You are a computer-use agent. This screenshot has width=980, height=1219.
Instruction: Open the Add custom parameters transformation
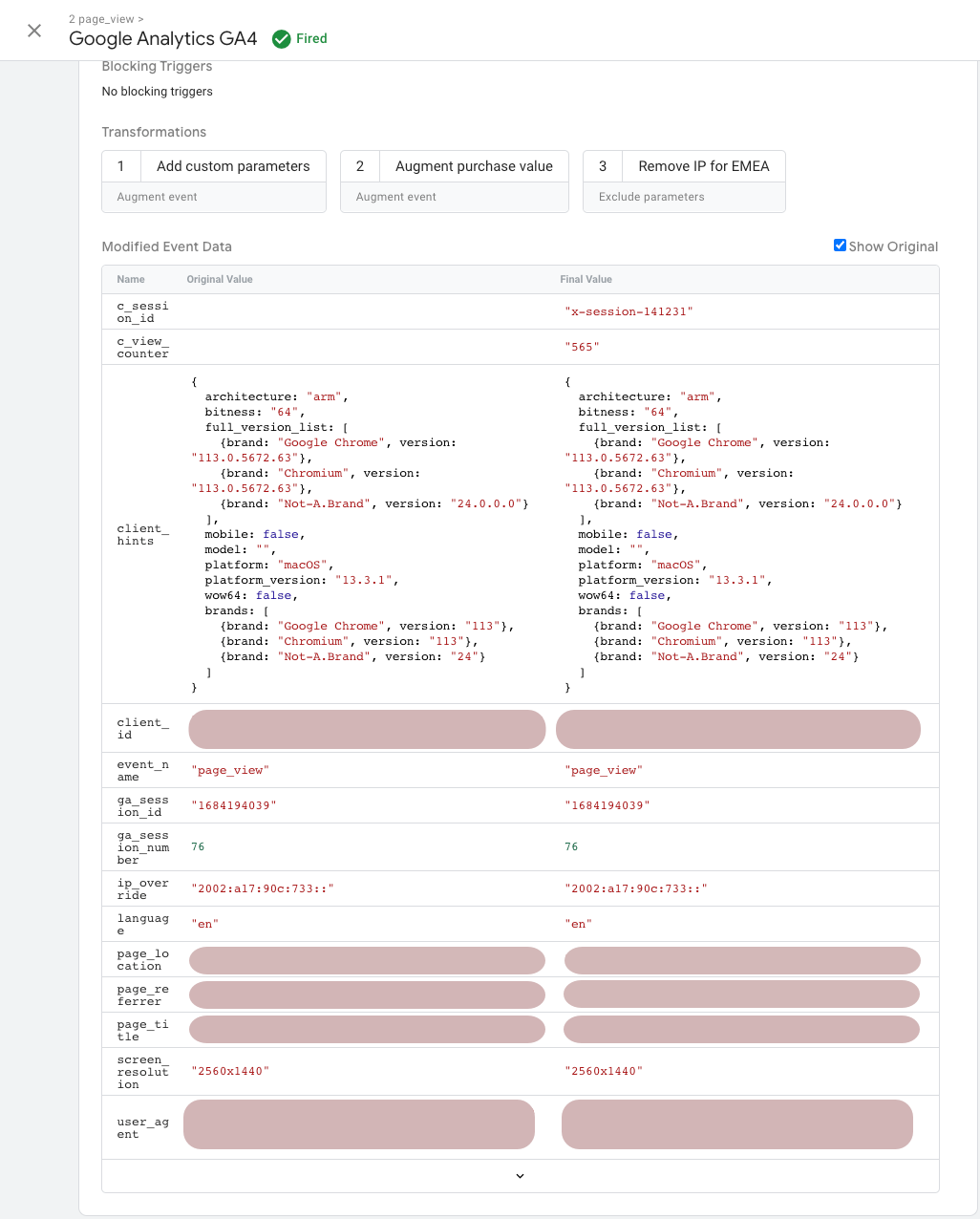(x=232, y=165)
